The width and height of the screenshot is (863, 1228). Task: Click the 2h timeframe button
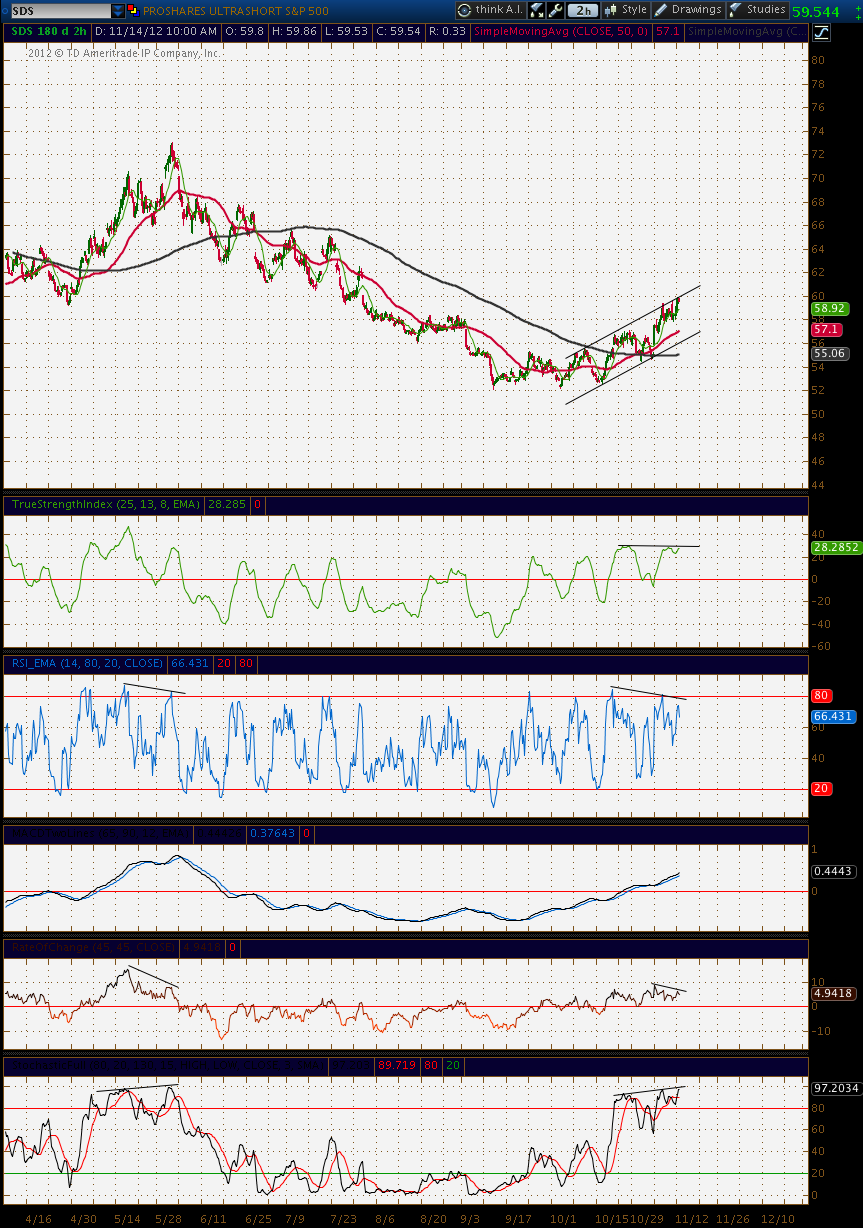coord(582,11)
